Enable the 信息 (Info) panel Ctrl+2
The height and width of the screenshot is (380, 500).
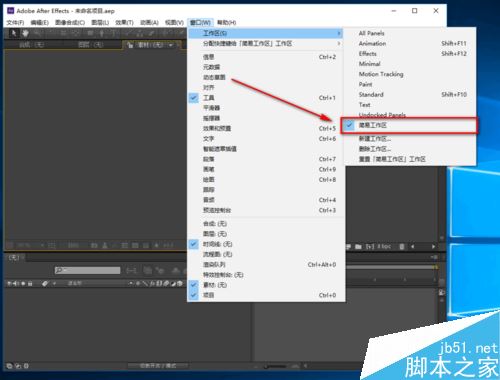(x=266, y=57)
